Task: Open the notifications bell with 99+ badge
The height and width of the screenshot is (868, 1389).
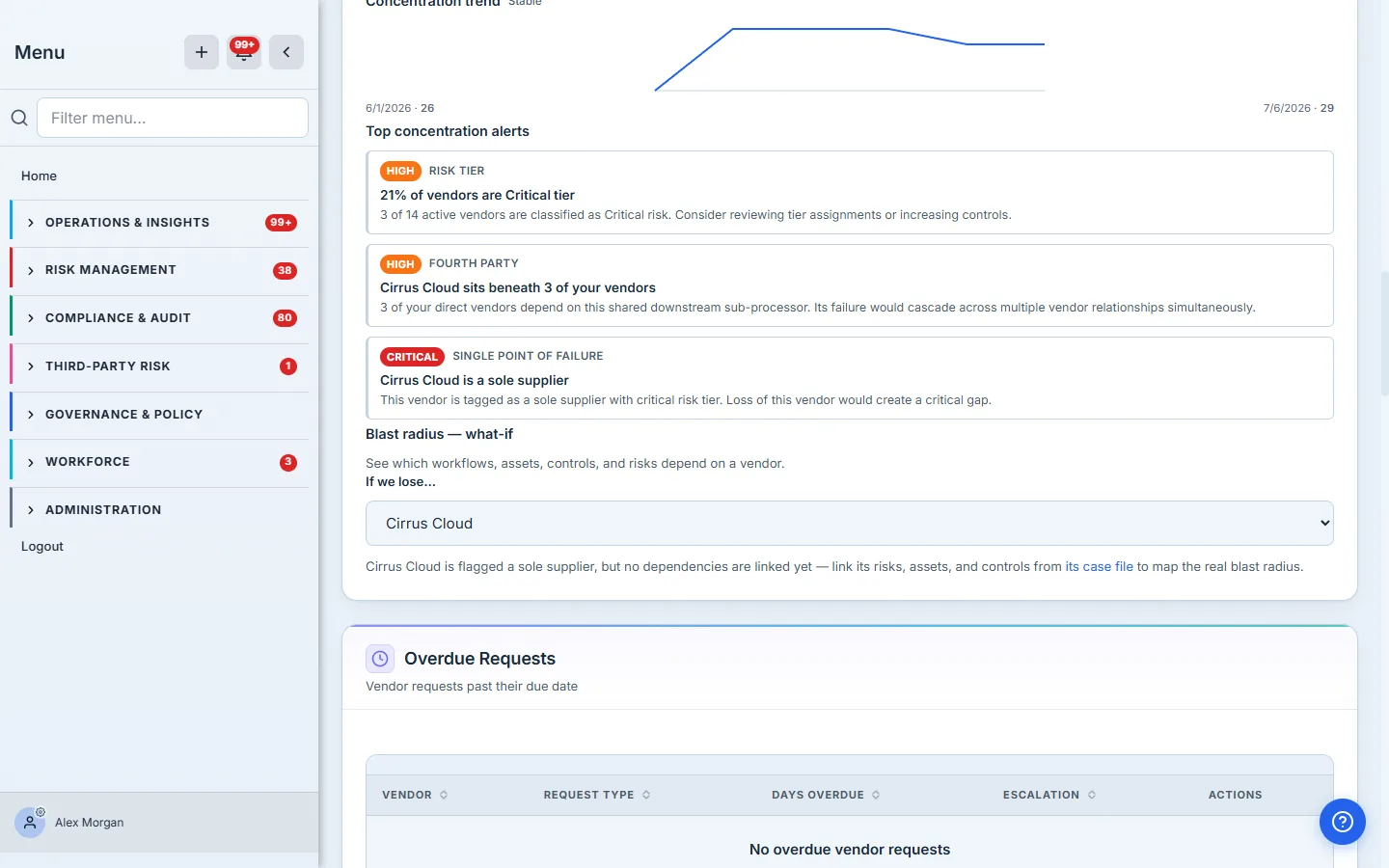Action: tap(244, 52)
